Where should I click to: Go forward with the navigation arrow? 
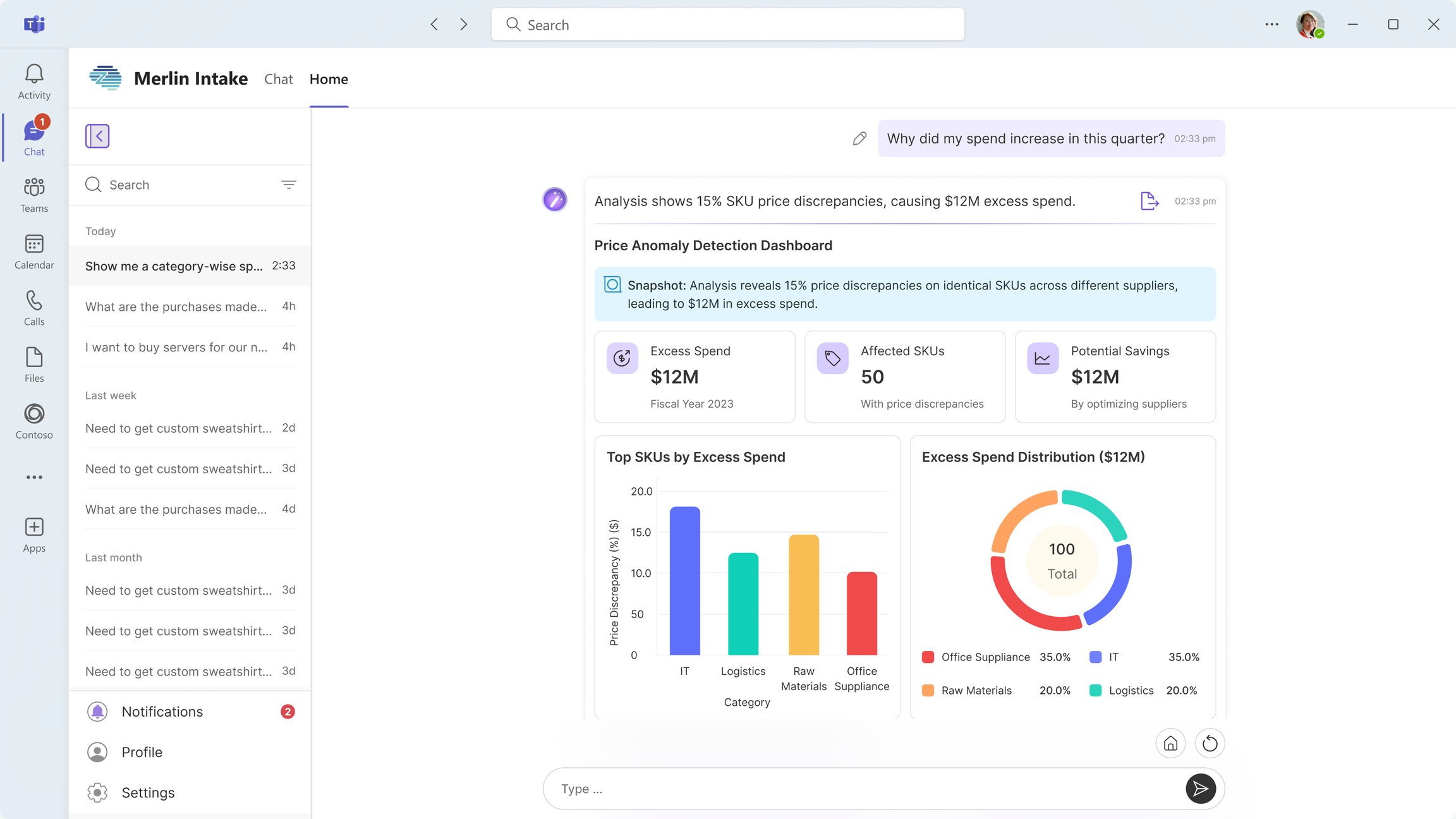(x=464, y=24)
